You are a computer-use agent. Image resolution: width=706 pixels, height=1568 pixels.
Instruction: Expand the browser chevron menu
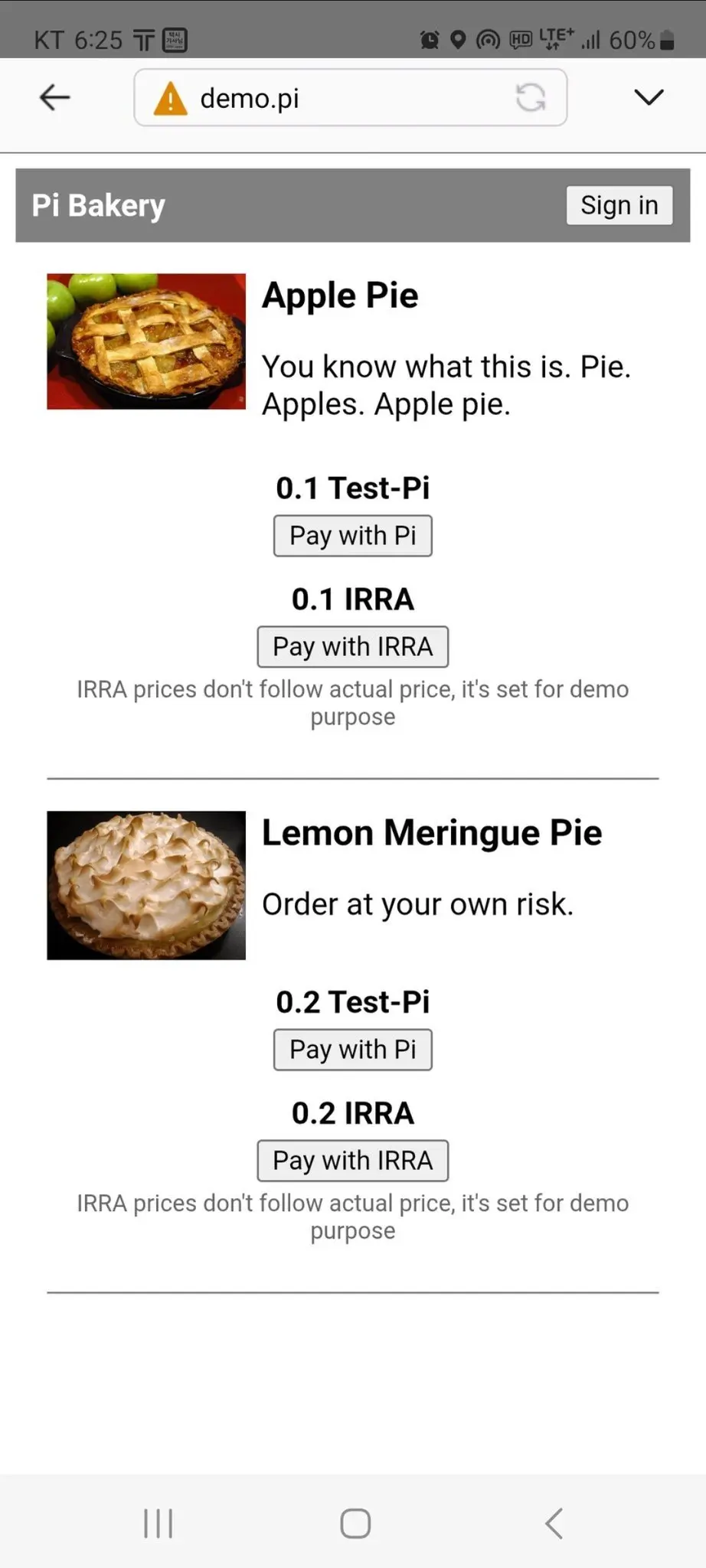coord(649,97)
